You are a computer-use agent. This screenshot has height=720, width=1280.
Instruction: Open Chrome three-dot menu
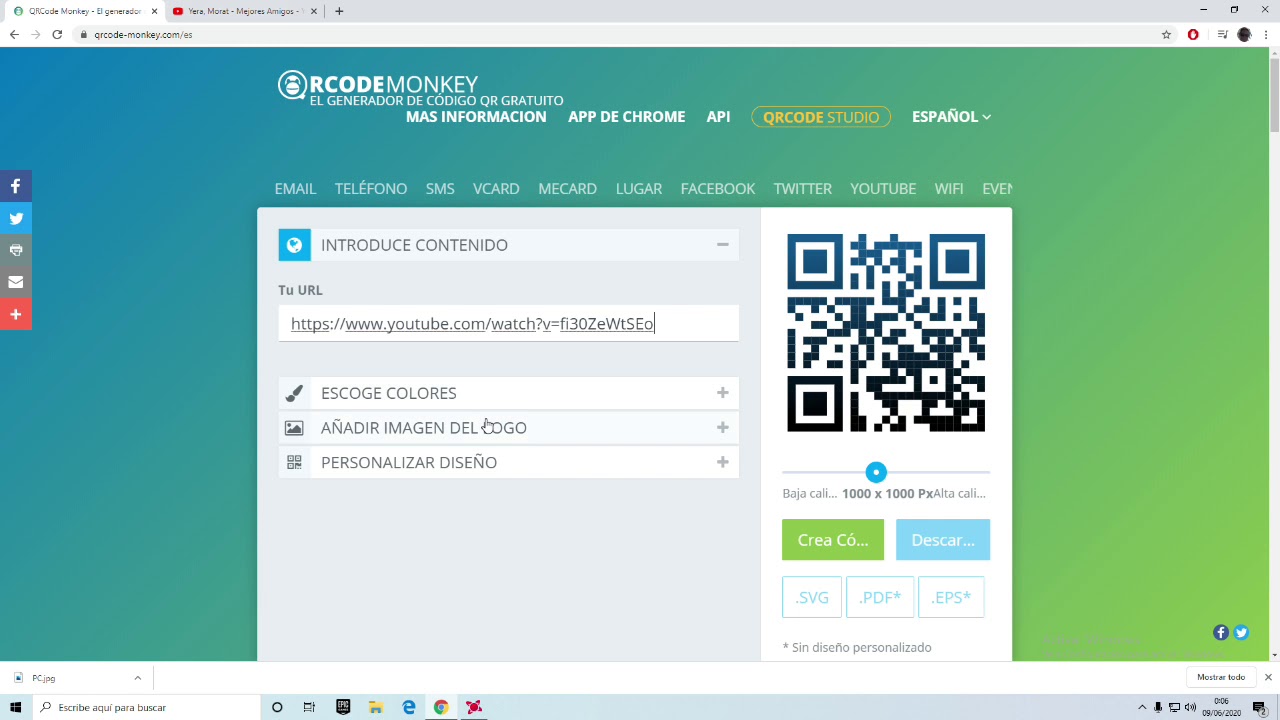point(1266,34)
